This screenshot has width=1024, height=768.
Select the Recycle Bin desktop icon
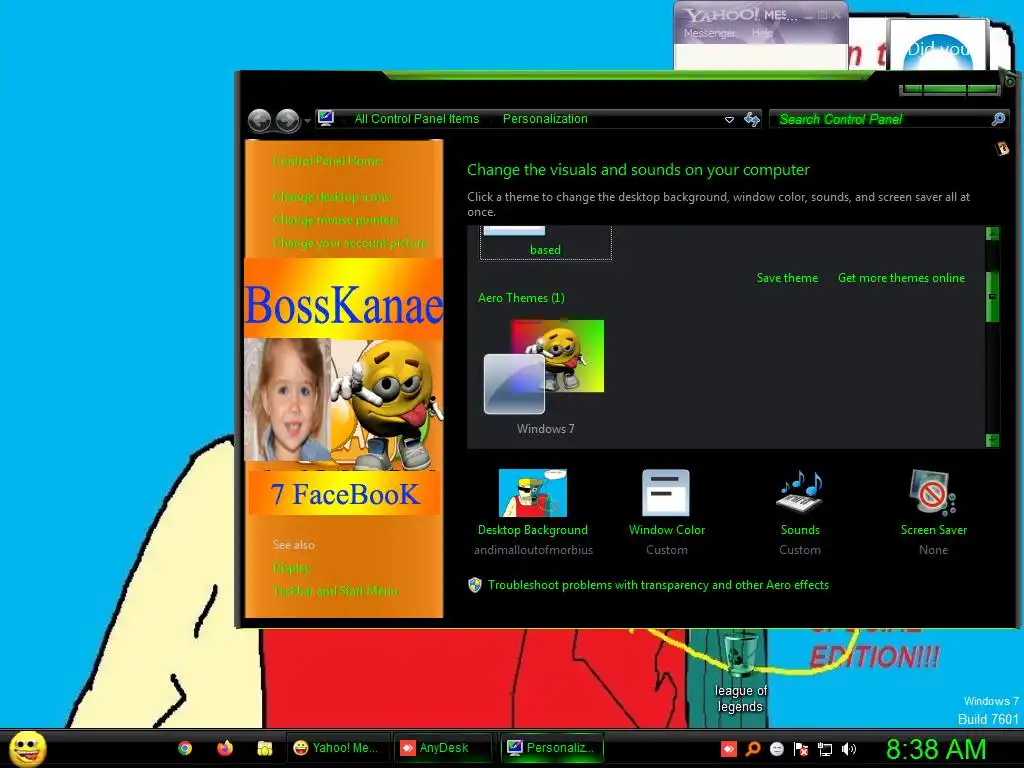point(740,673)
